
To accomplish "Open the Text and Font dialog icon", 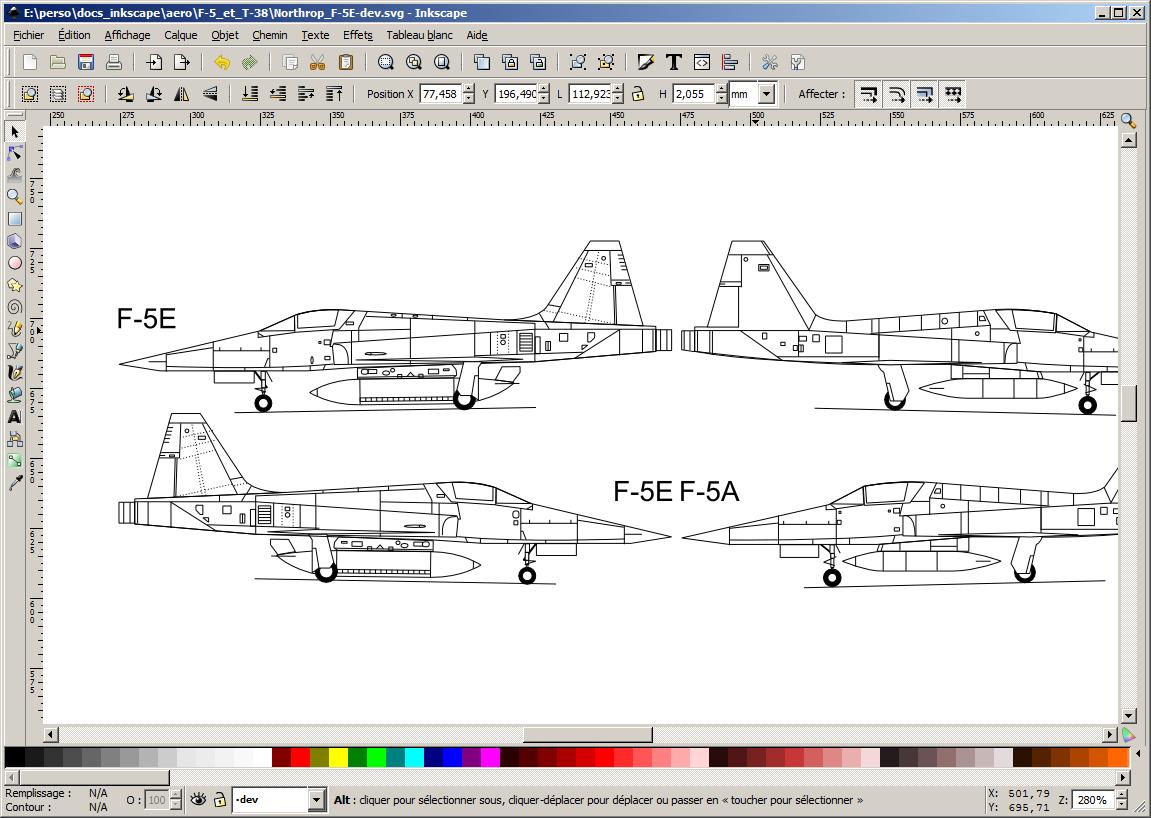I will (x=674, y=62).
